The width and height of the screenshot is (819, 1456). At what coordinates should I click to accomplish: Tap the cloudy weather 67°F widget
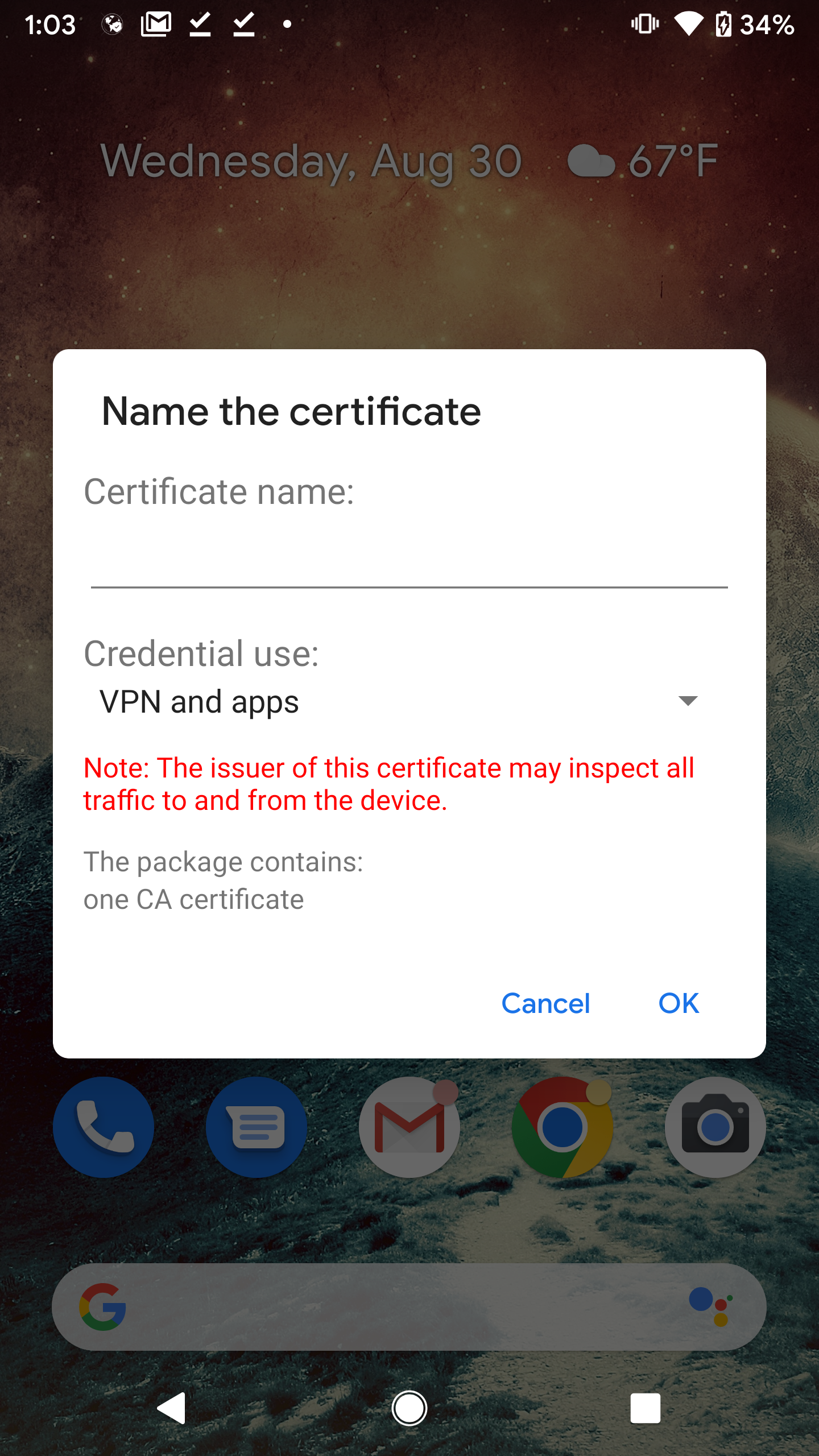tap(643, 161)
